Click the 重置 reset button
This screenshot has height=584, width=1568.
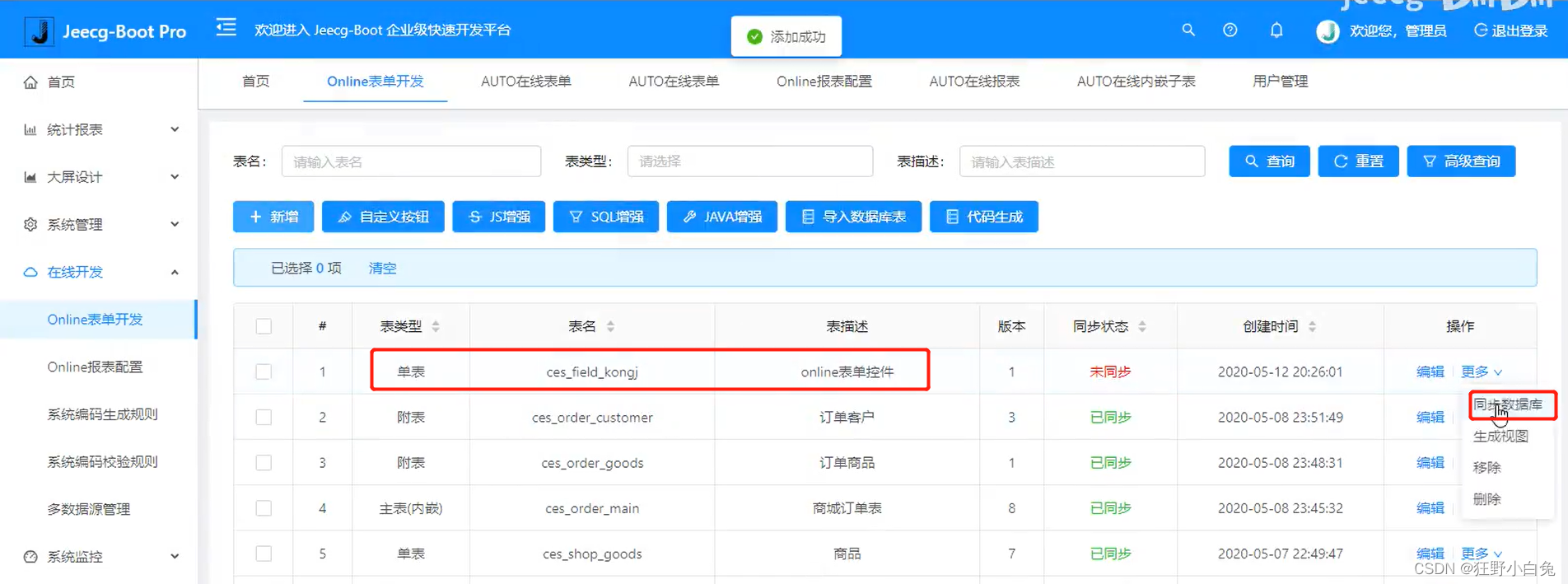[1358, 161]
